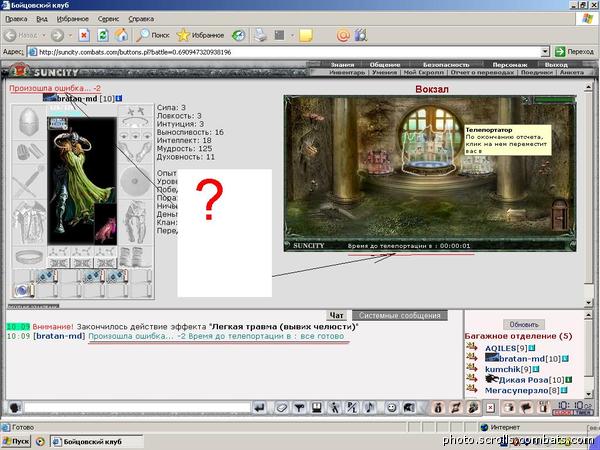
Task: Click info icon next to bratan-md name
Action: [119, 98]
